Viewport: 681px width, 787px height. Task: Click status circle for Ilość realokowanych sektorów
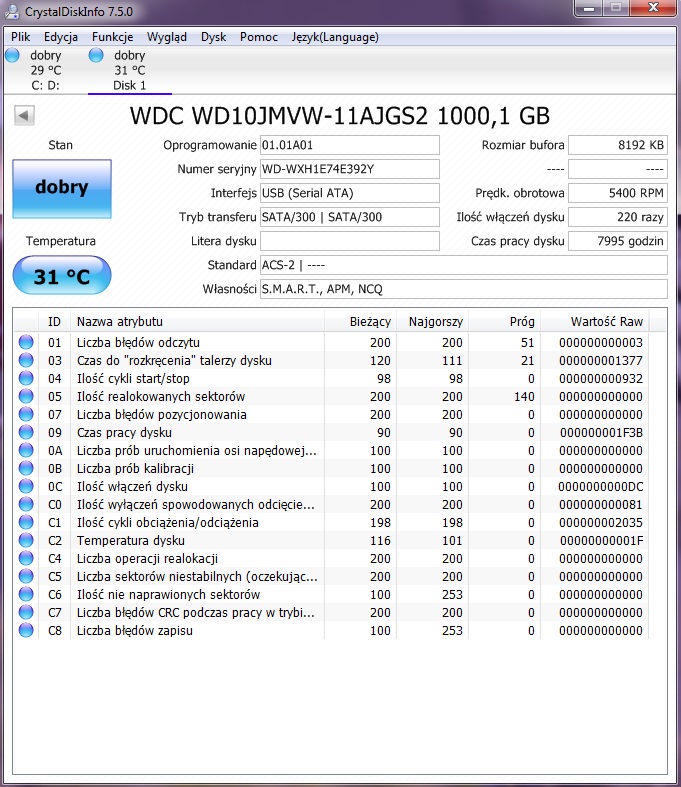(26, 397)
